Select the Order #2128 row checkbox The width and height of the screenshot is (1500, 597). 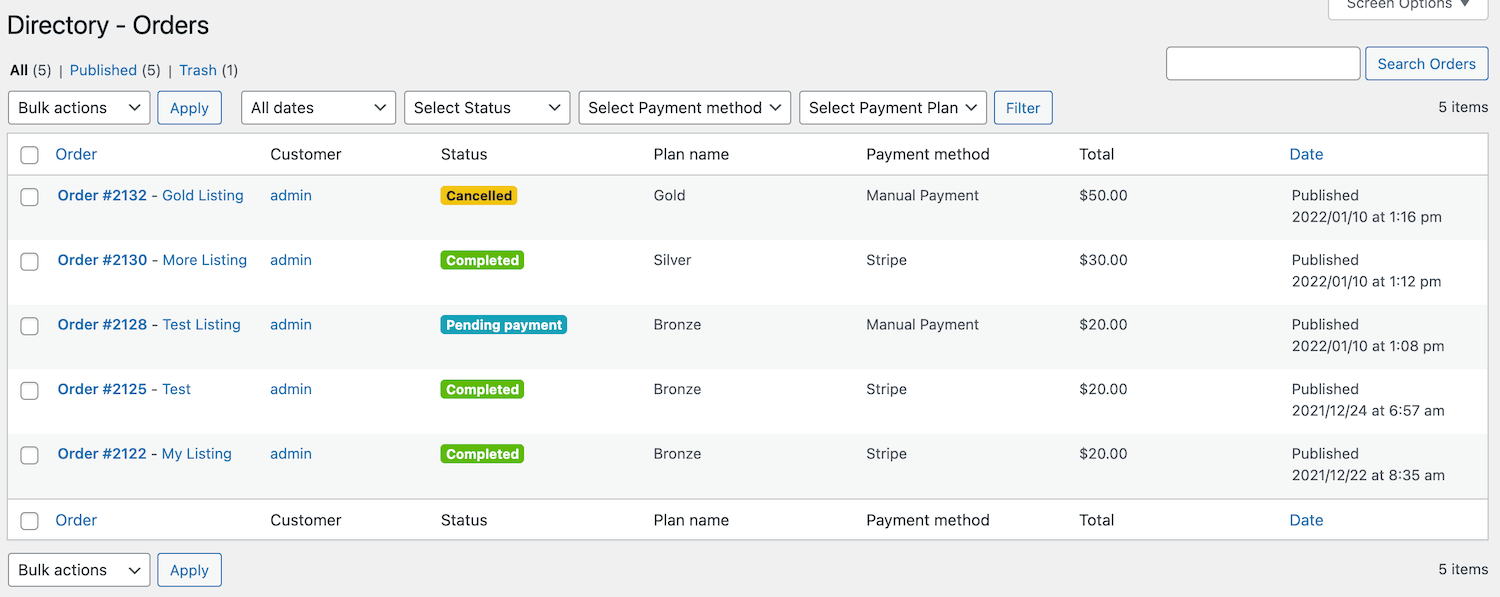[x=30, y=326]
